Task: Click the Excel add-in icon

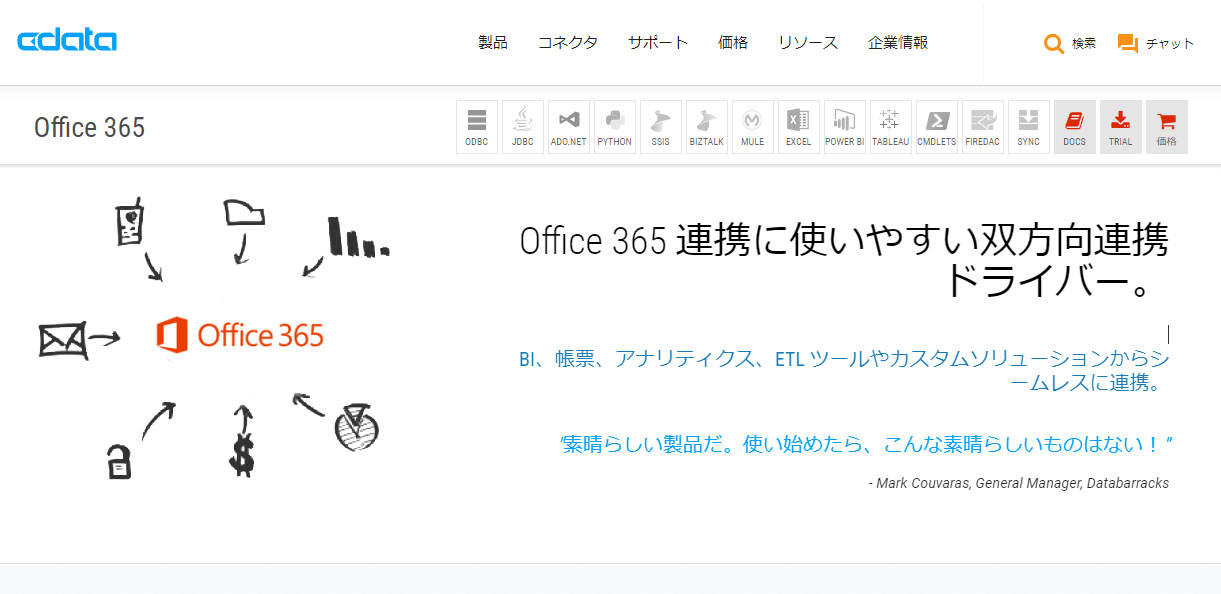Action: click(x=799, y=127)
